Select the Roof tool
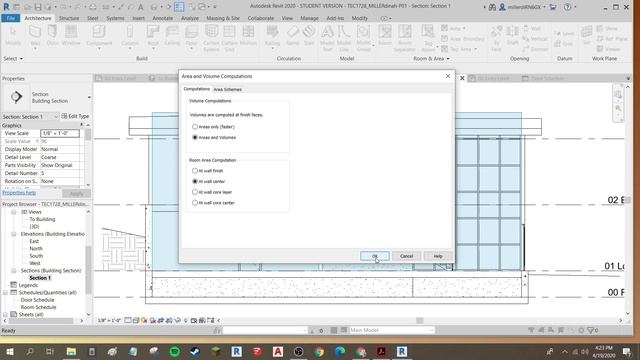640x360 pixels. [x=153, y=37]
